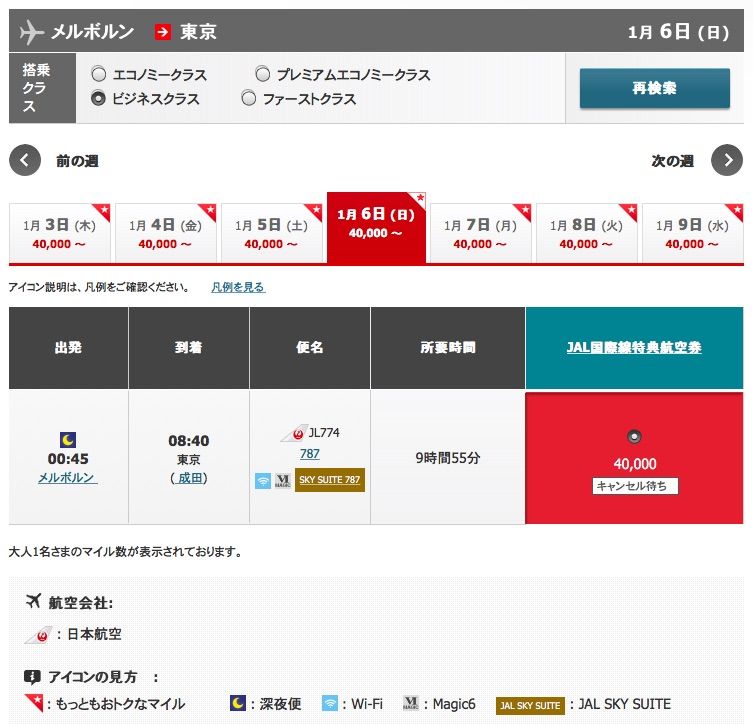
Task: Switch to the 1月9日 (水) date tab
Action: (693, 233)
